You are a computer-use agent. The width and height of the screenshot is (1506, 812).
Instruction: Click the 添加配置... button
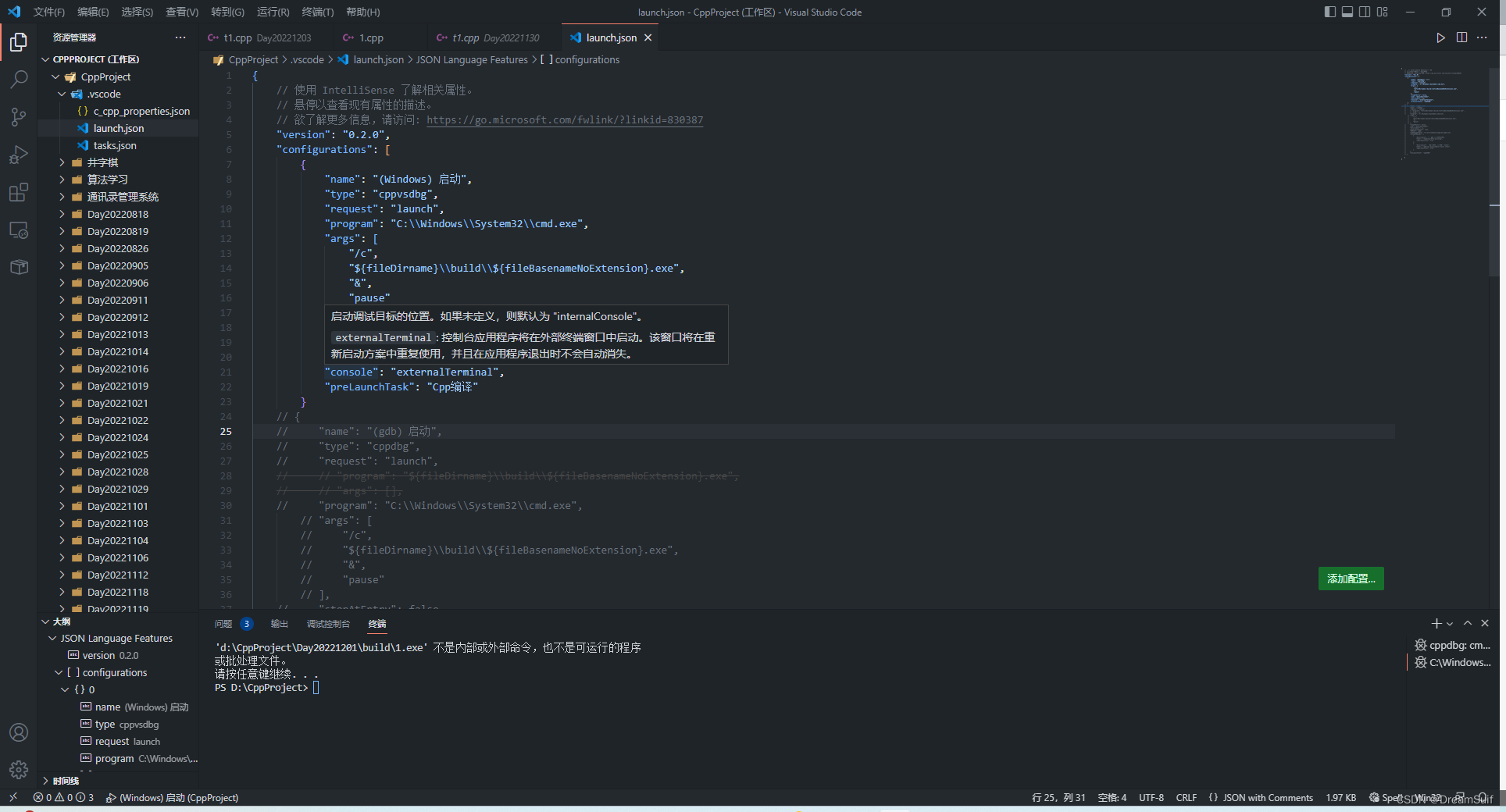coord(1351,579)
